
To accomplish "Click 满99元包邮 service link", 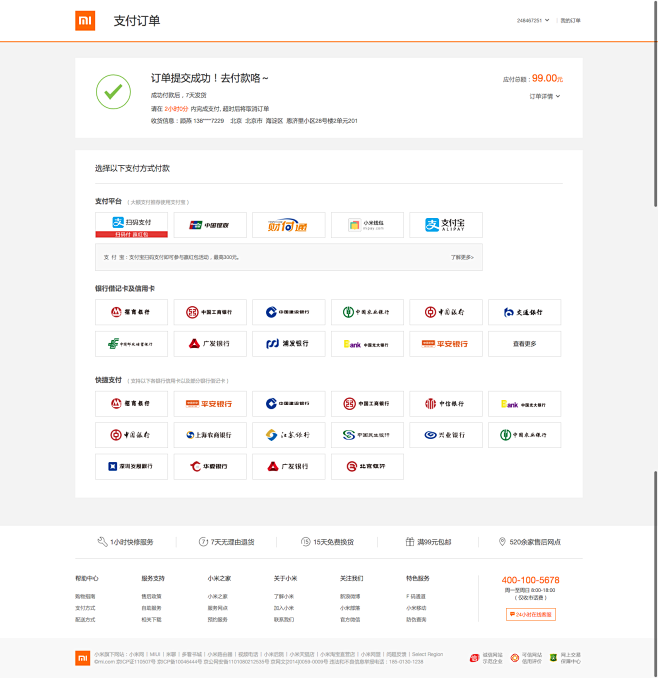I will pos(428,542).
